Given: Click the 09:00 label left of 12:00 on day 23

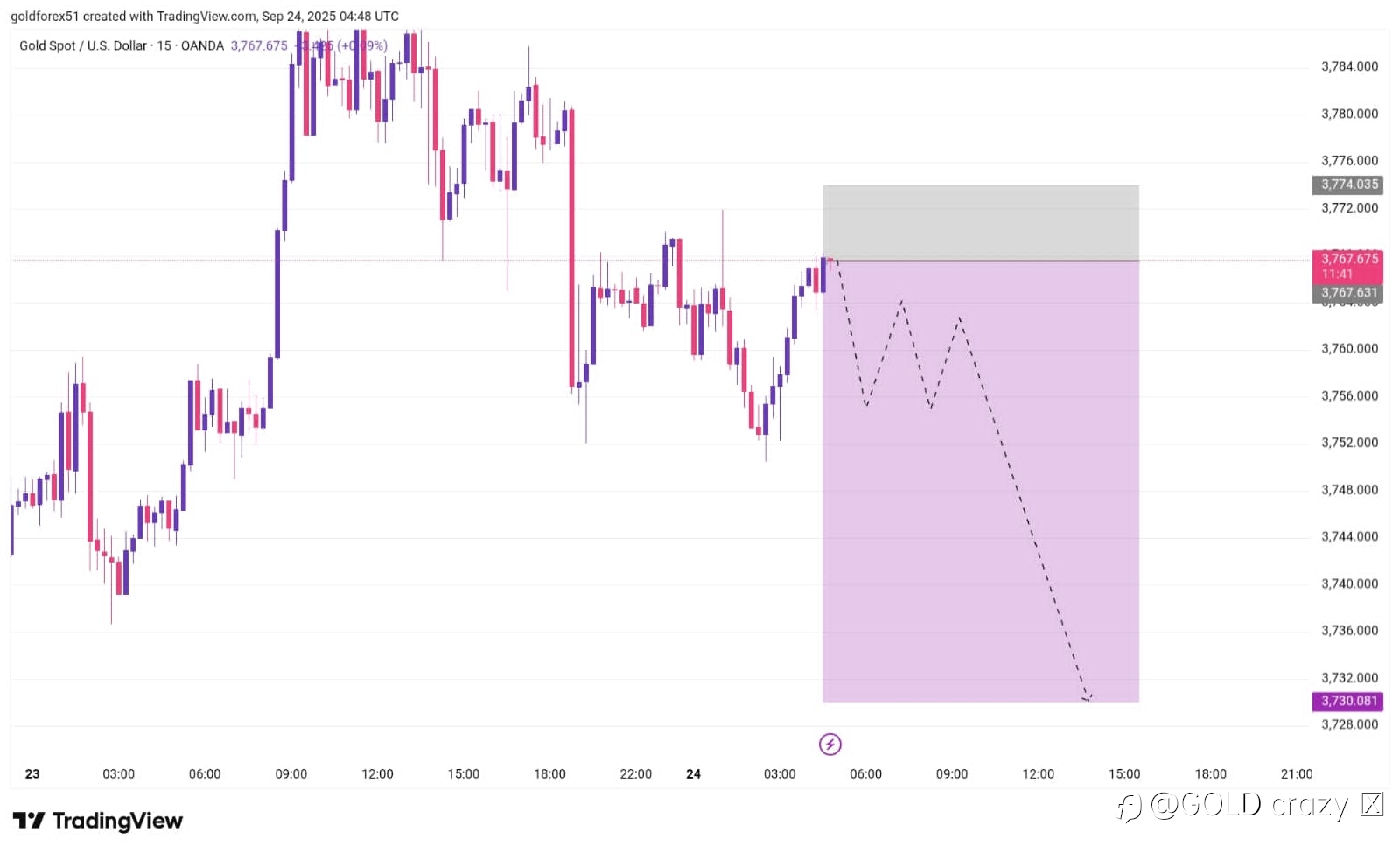Looking at the screenshot, I should (x=291, y=774).
